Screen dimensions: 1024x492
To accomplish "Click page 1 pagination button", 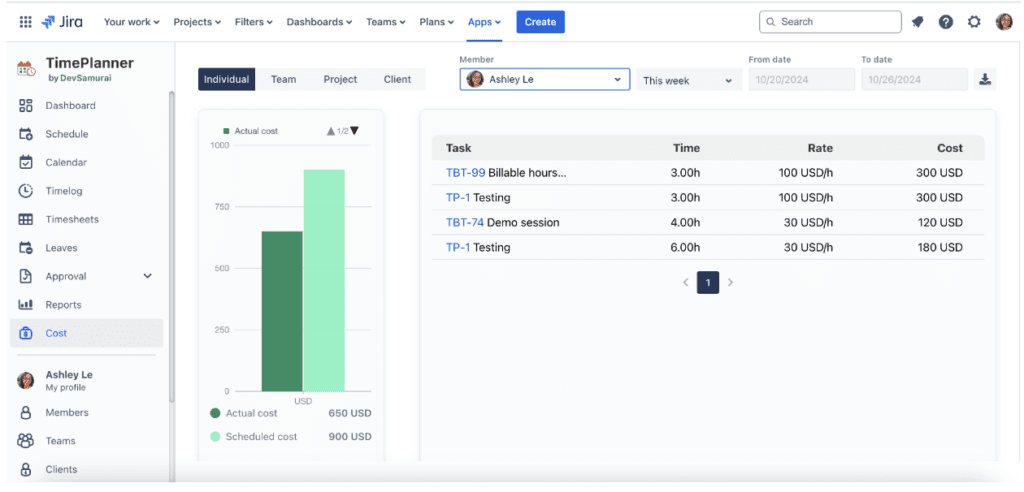I will 708,282.
